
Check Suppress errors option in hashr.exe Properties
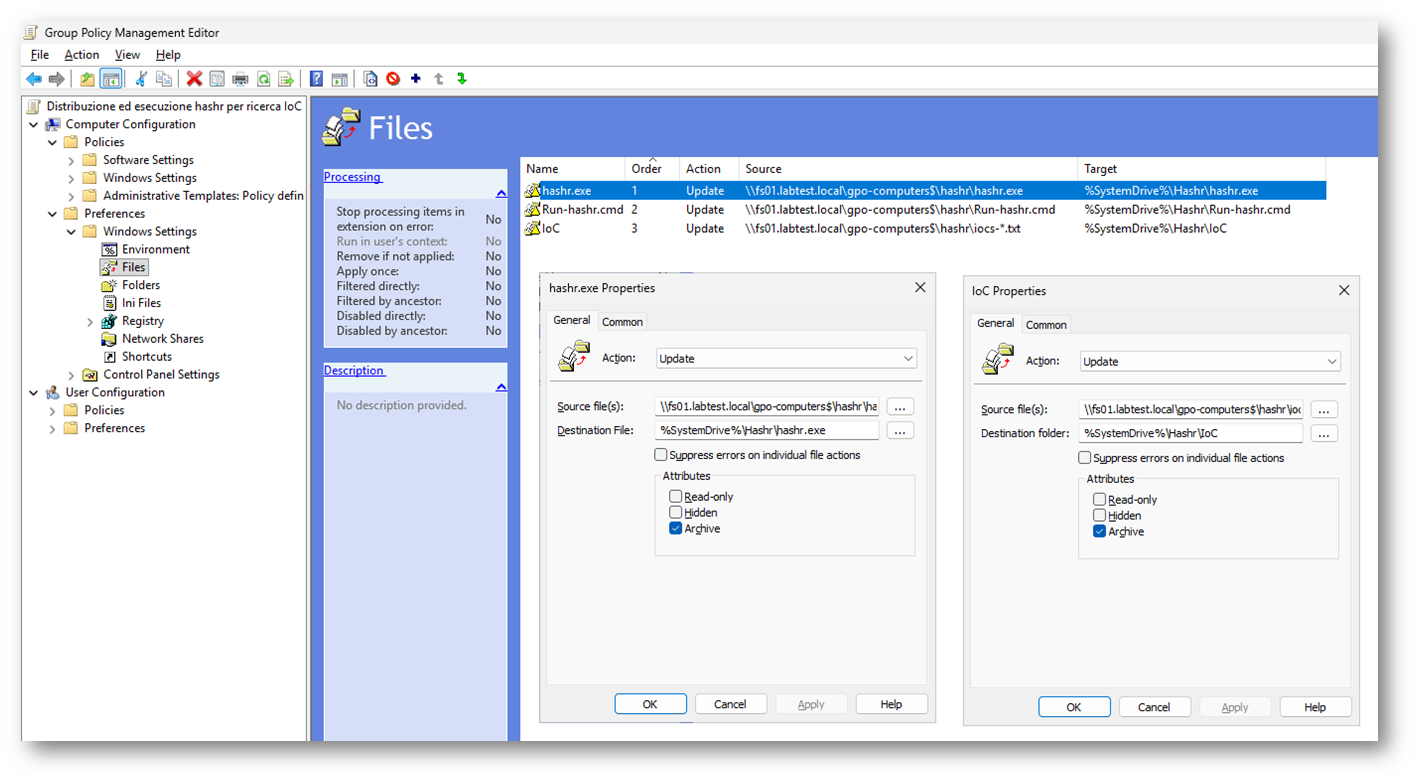click(x=661, y=455)
